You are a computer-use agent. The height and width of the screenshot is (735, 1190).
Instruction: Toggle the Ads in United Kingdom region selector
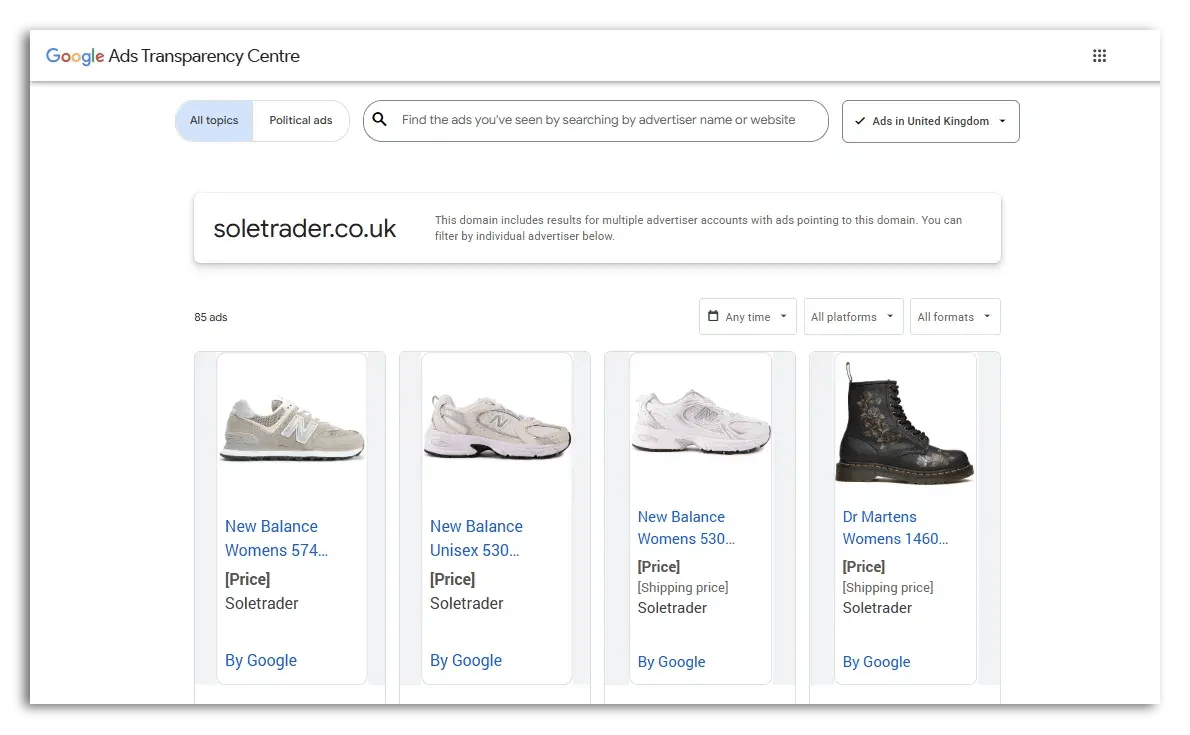pyautogui.click(x=930, y=121)
